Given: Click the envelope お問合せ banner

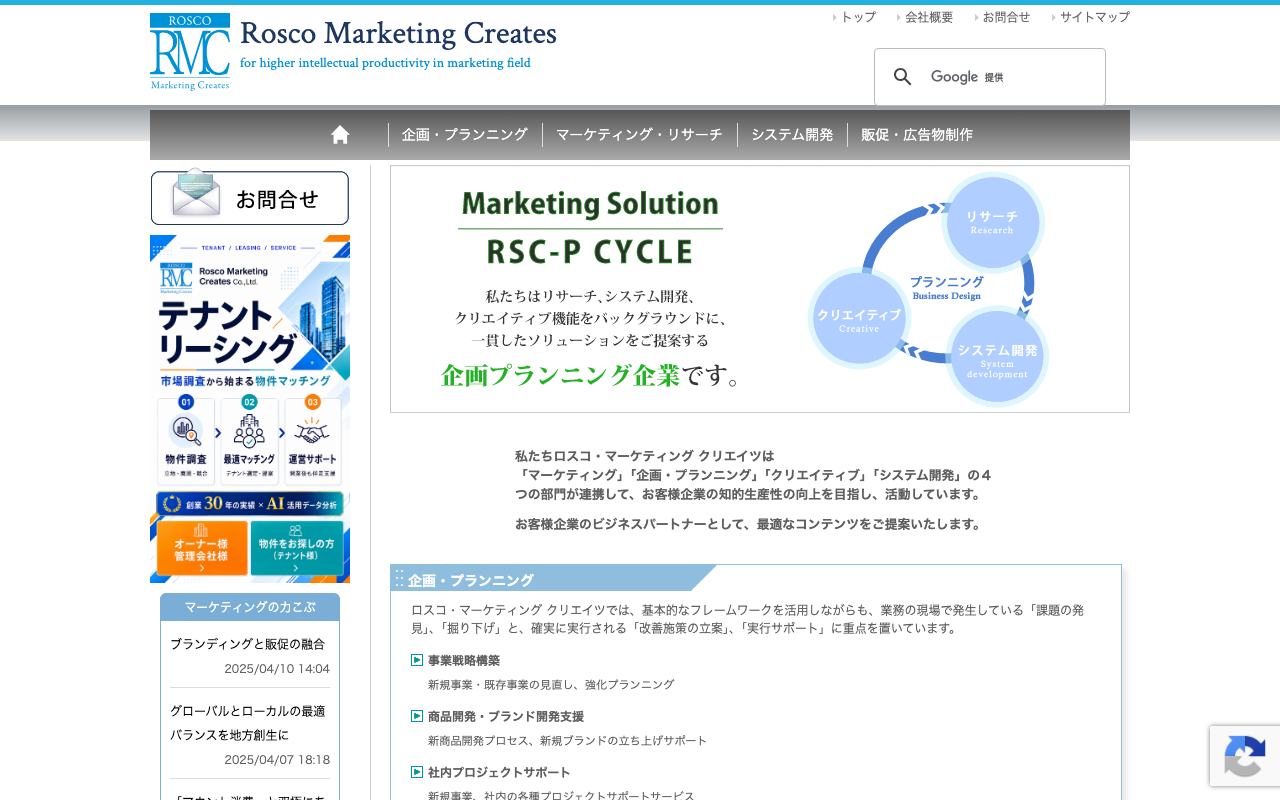Looking at the screenshot, I should (x=250, y=198).
